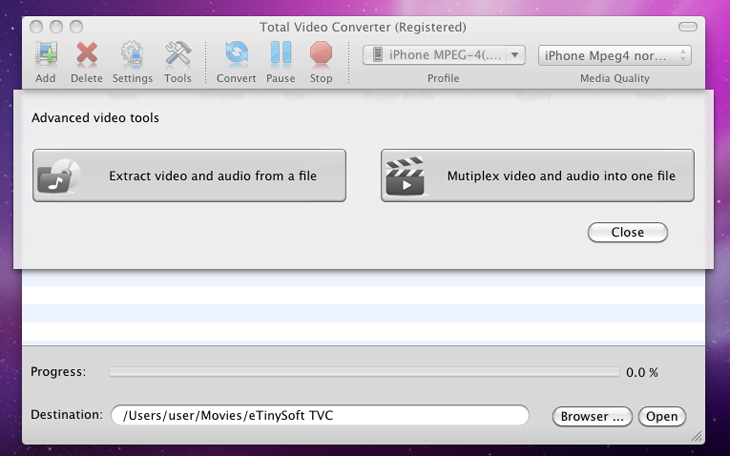Click the conversion progress bar
The height and width of the screenshot is (456, 730).
click(x=365, y=372)
